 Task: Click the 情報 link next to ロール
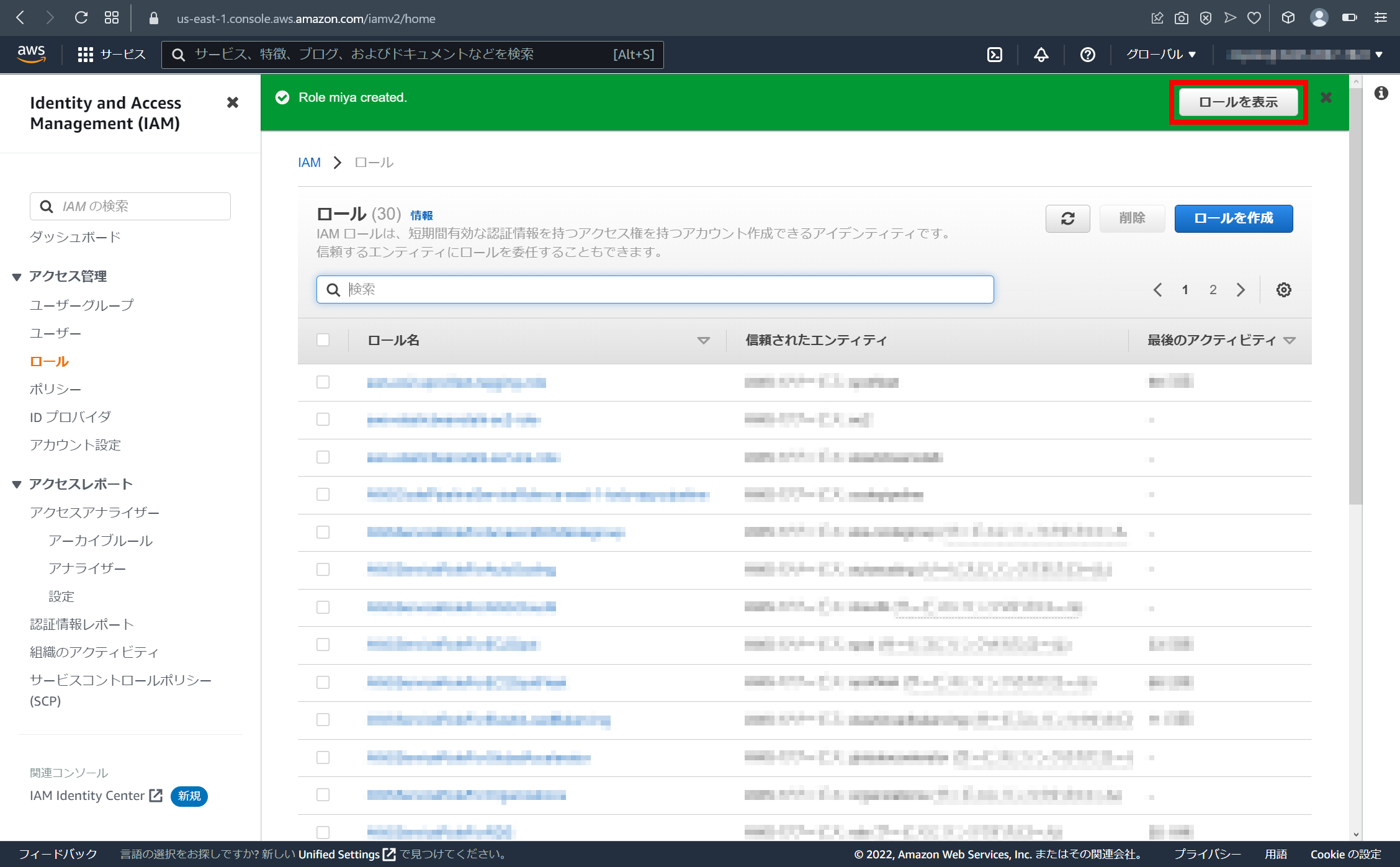coord(421,215)
